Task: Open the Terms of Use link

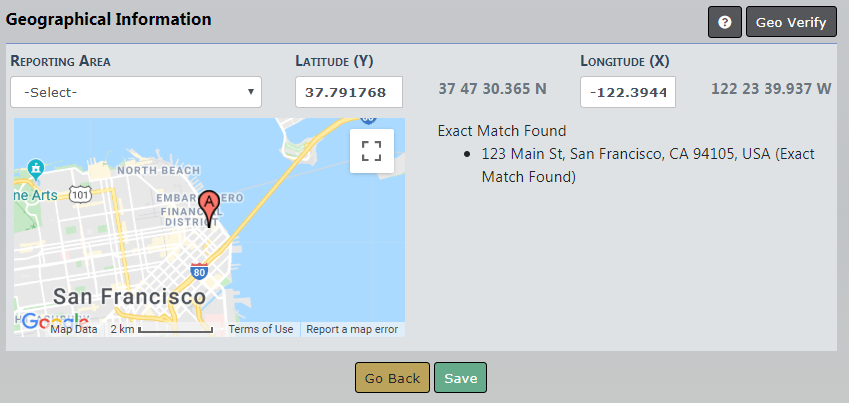Action: point(260,330)
